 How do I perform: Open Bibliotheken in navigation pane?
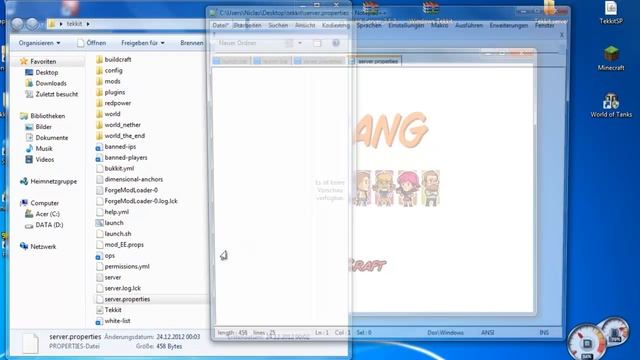pyautogui.click(x=42, y=116)
